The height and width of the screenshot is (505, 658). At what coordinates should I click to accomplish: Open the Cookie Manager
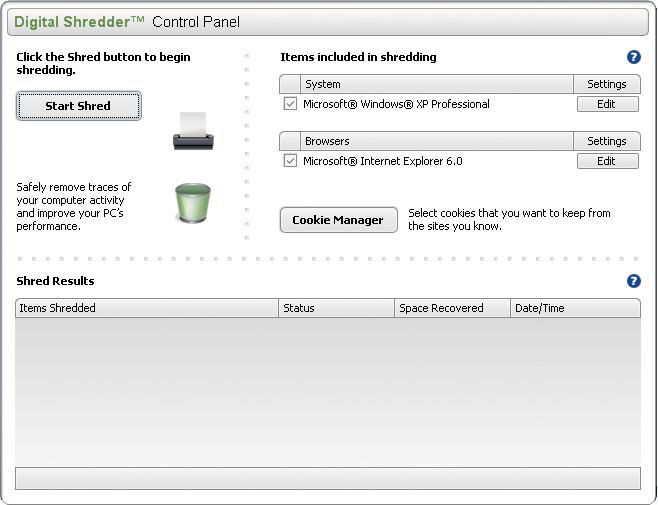click(x=338, y=220)
